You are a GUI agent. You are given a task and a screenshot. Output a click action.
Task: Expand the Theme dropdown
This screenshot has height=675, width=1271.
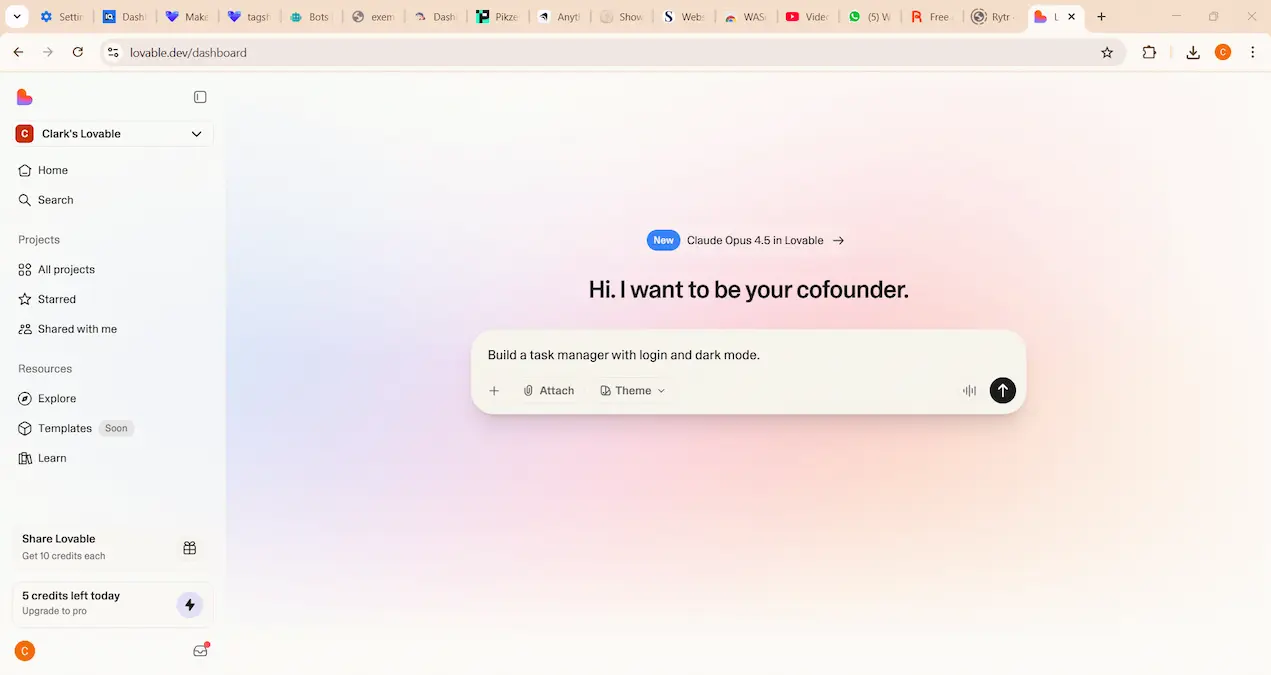click(632, 391)
